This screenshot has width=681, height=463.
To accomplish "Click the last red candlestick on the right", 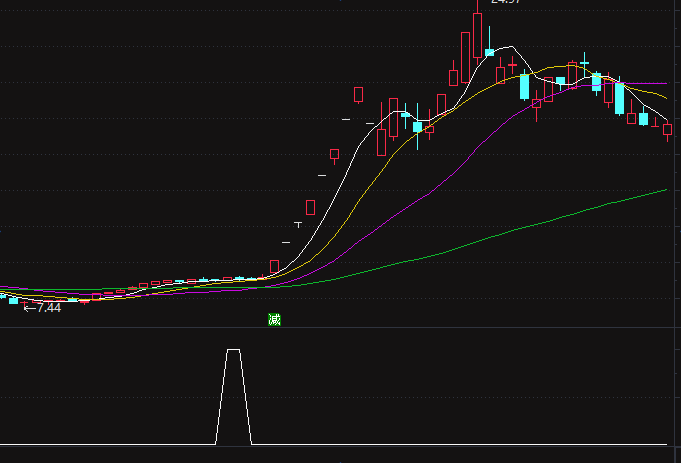I will (x=668, y=129).
